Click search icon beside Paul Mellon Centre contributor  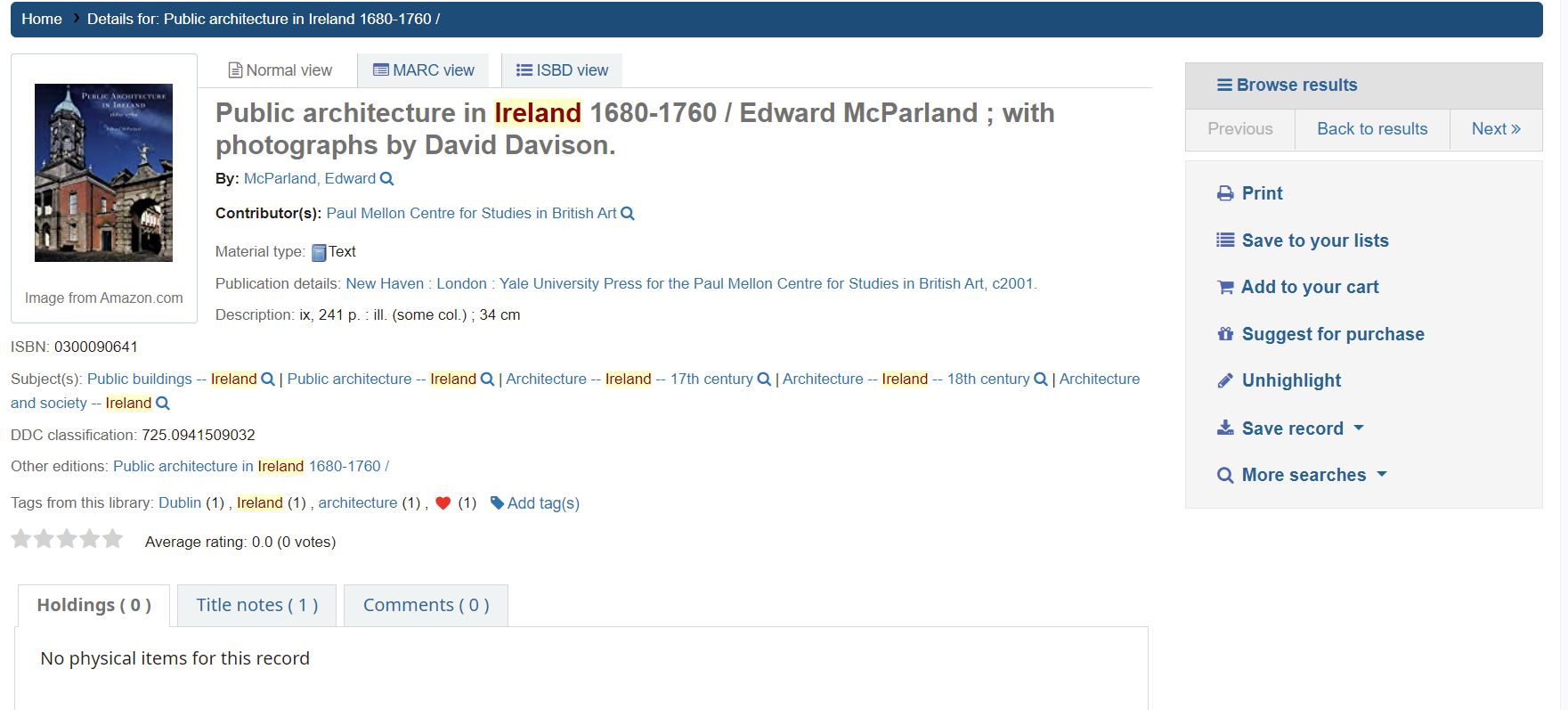click(628, 214)
